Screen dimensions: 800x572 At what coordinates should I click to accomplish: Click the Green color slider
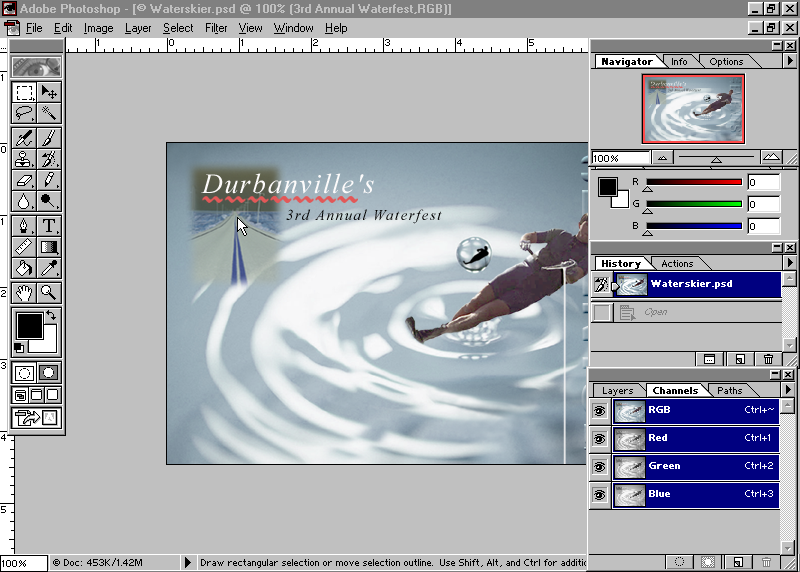[x=694, y=204]
